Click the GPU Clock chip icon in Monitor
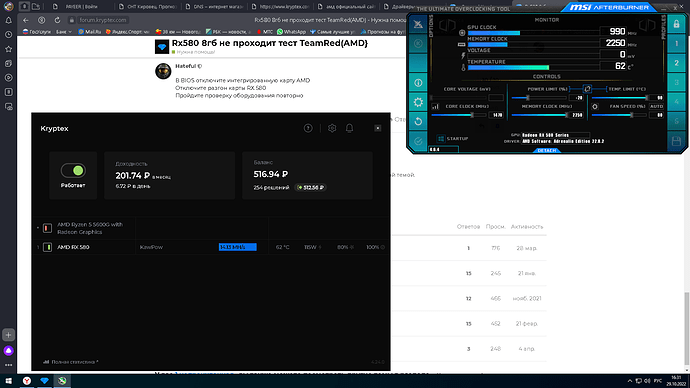690x388 pixels. 462,33
